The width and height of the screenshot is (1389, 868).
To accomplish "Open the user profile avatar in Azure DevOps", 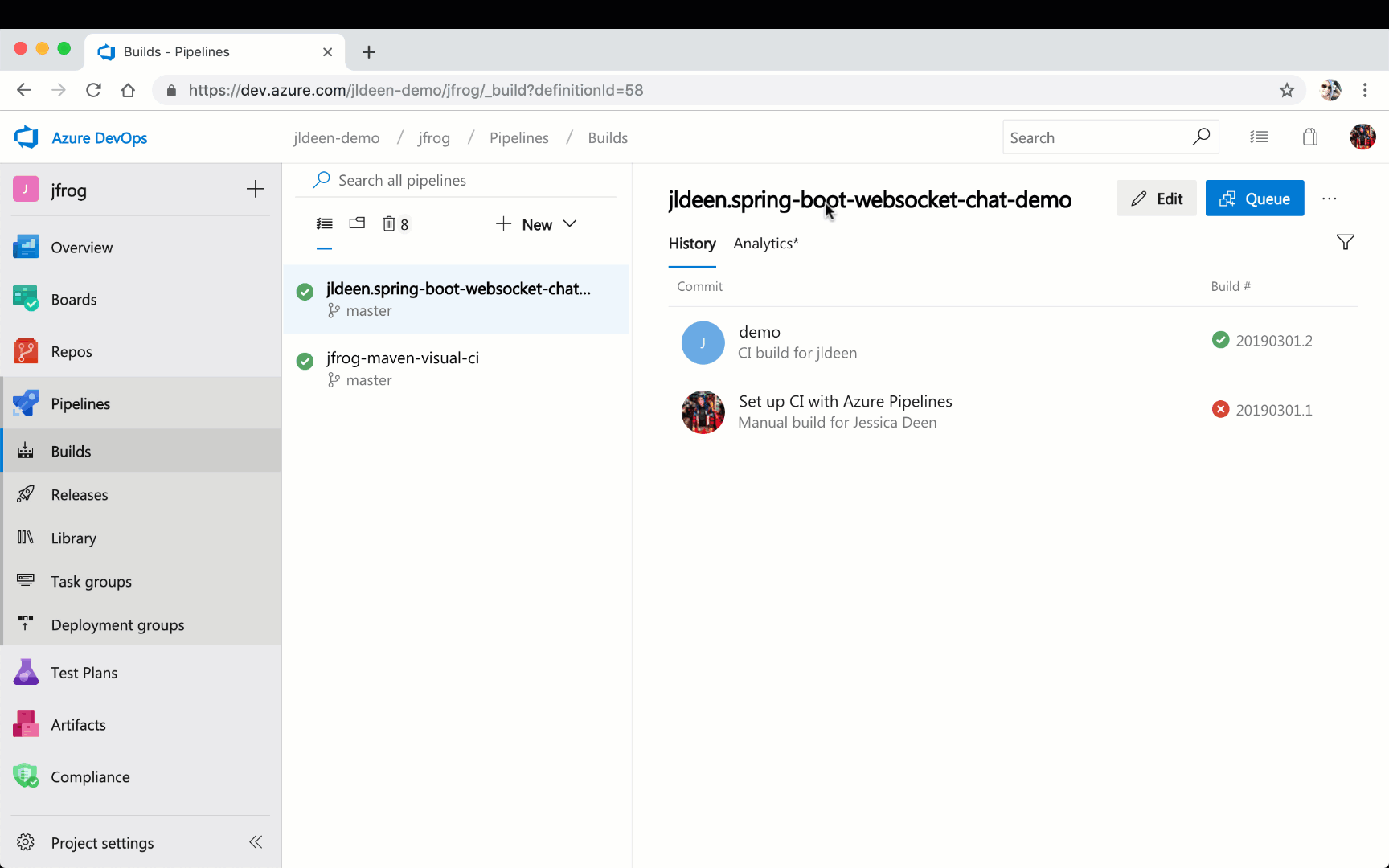I will 1362,137.
